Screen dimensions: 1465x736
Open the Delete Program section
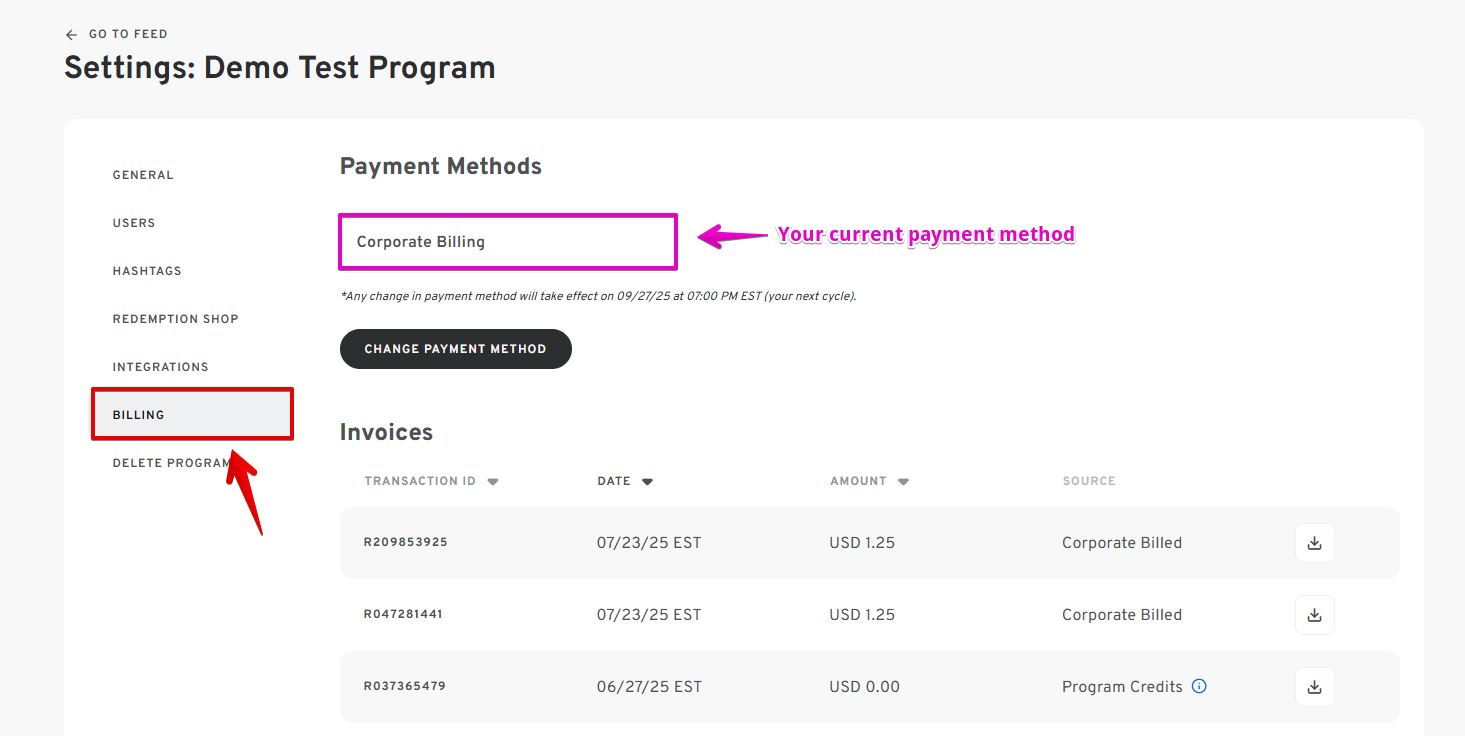(171, 463)
